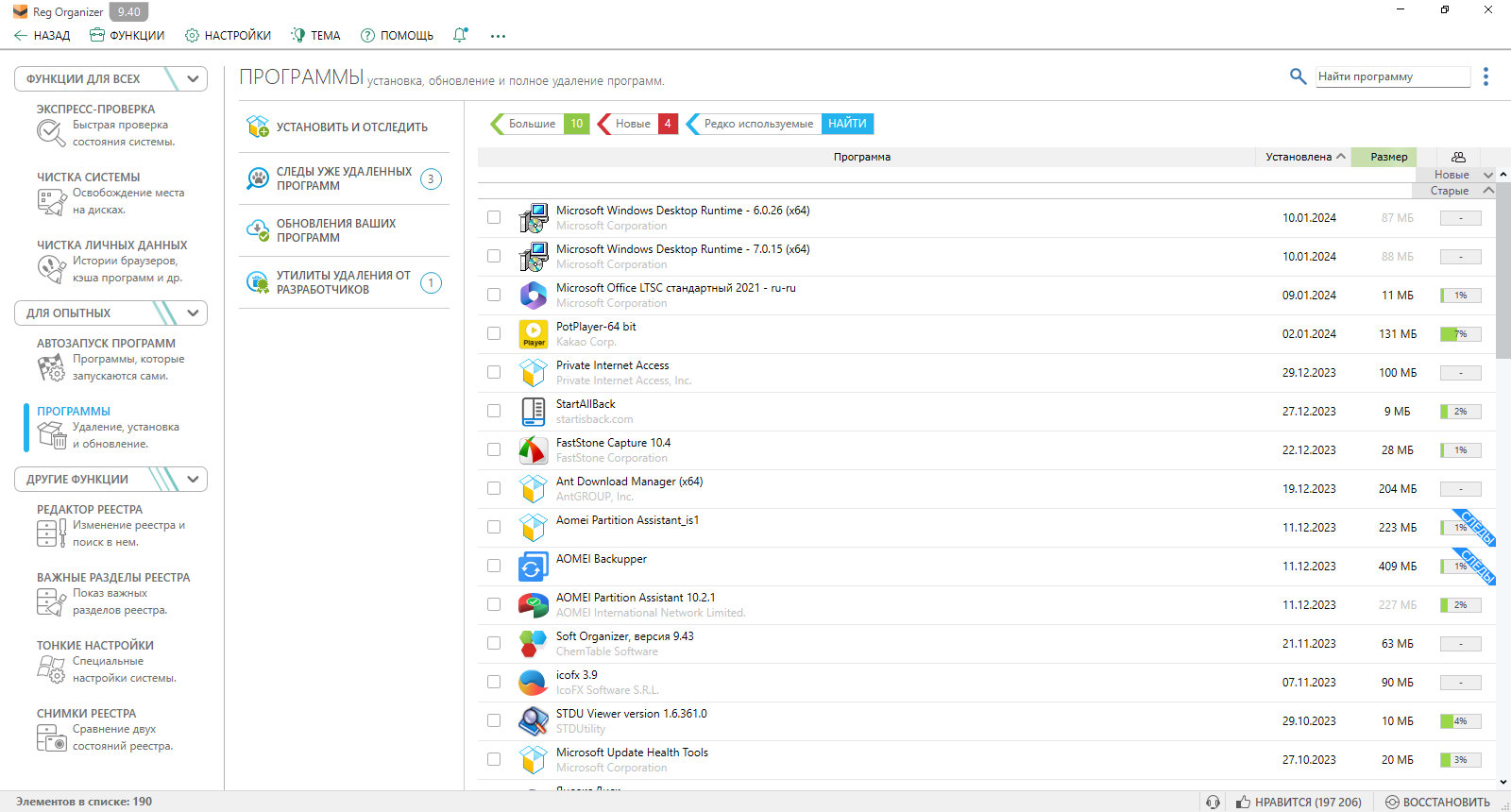Check the Ant Download Manager checkbox
The width and height of the screenshot is (1511, 812).
494,488
